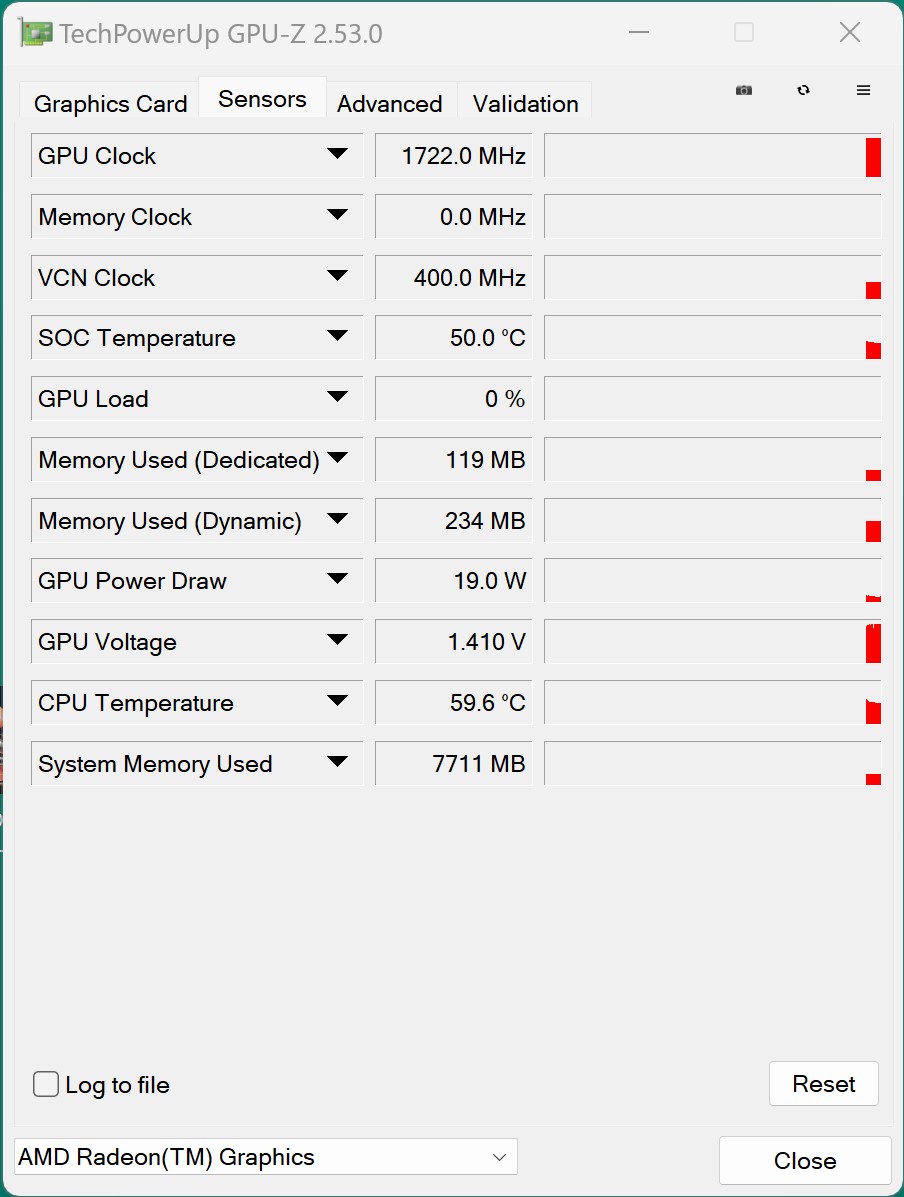This screenshot has height=1197, width=904.
Task: Click the refresh sensors icon
Action: [x=803, y=90]
